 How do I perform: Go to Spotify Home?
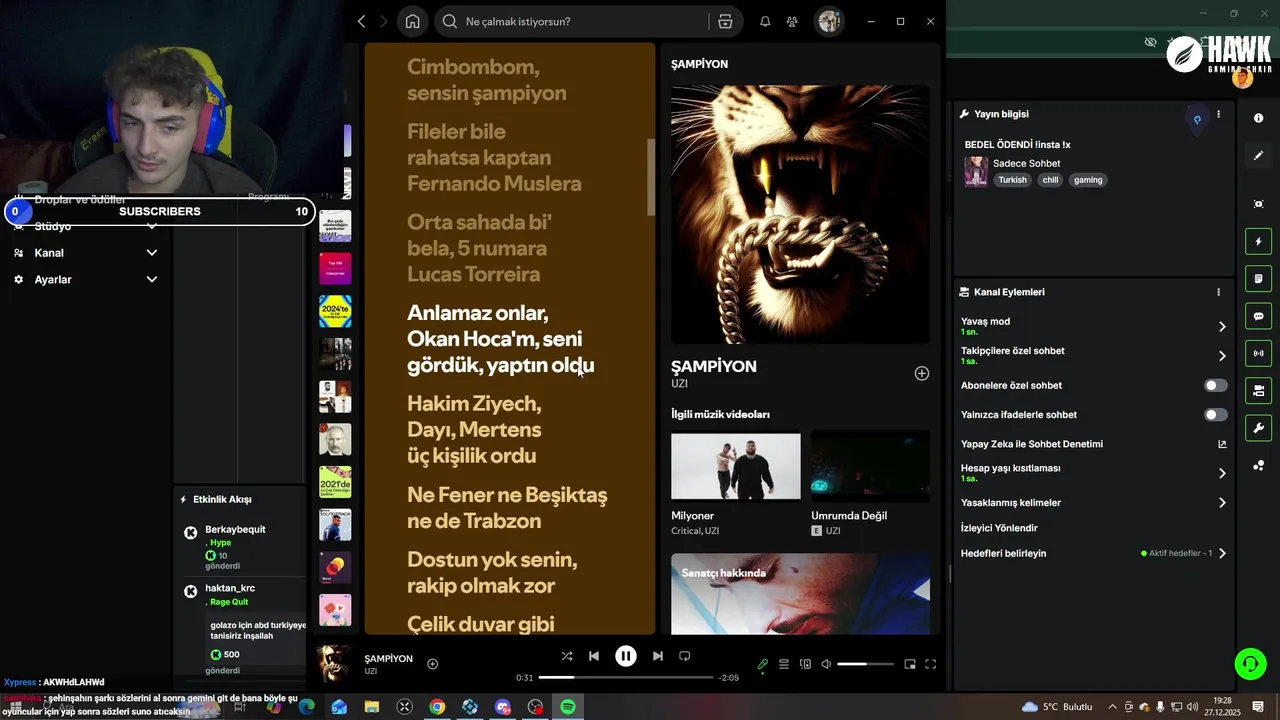coord(412,21)
